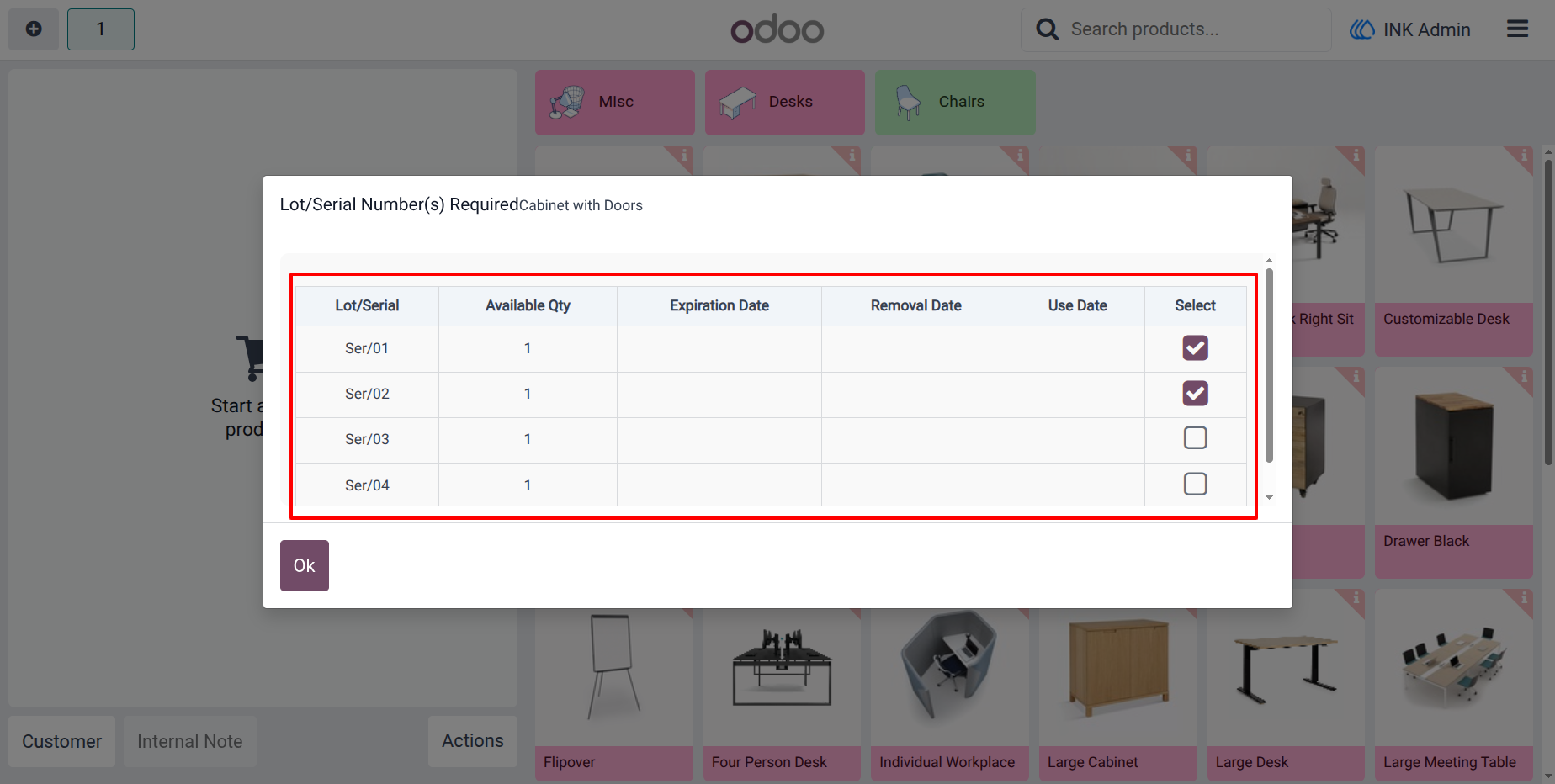Click the Use Date column header

(x=1078, y=305)
